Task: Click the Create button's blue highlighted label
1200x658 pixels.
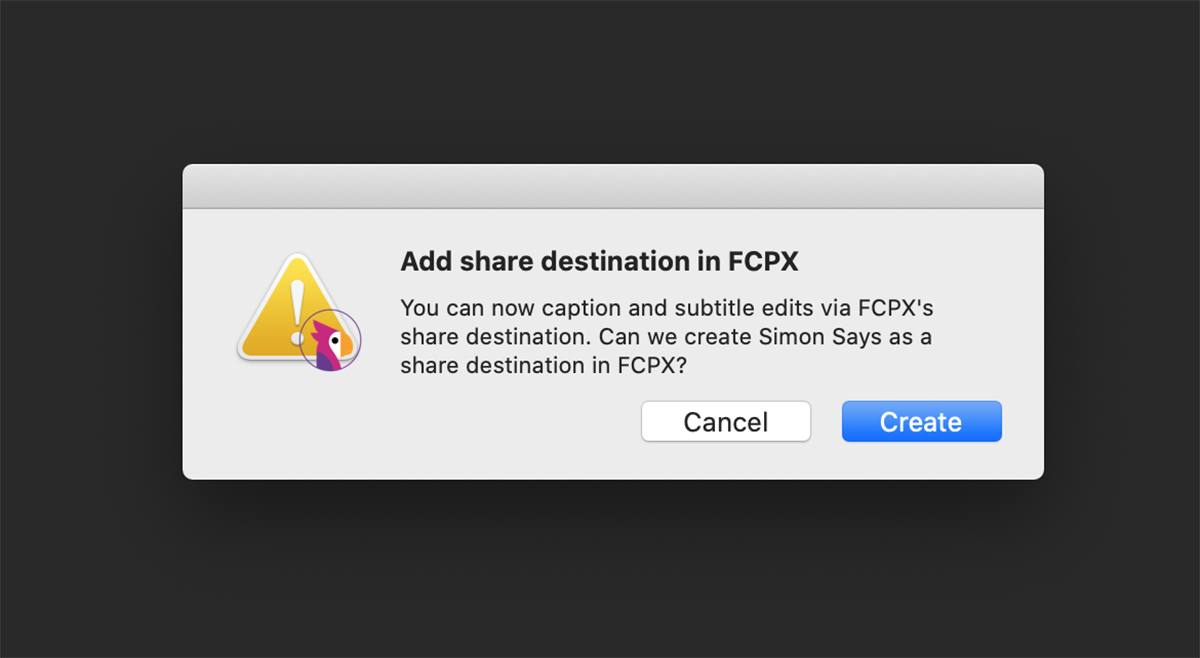Action: click(921, 421)
